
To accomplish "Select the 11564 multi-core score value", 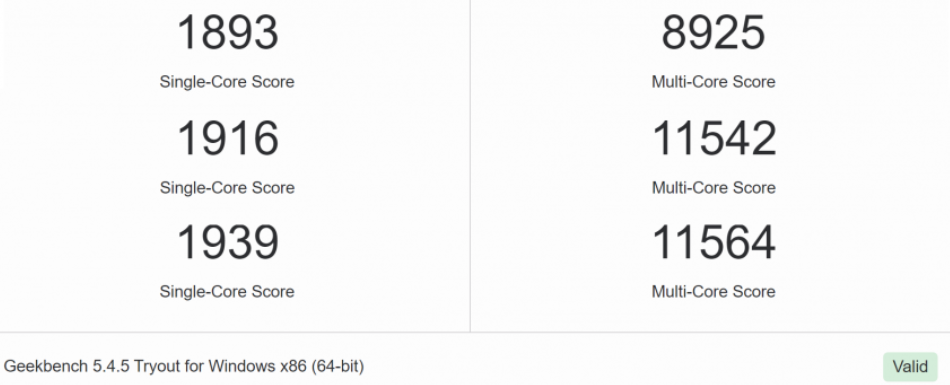I will [x=714, y=243].
